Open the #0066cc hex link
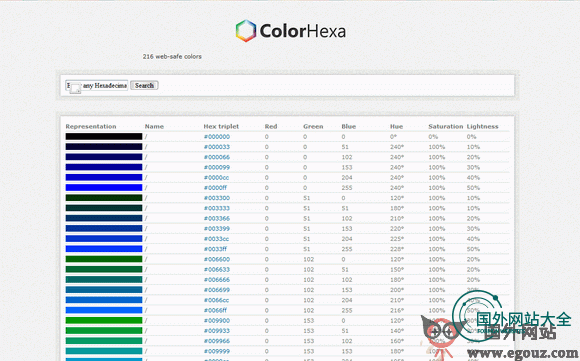This screenshot has width=580, height=361. (216, 300)
